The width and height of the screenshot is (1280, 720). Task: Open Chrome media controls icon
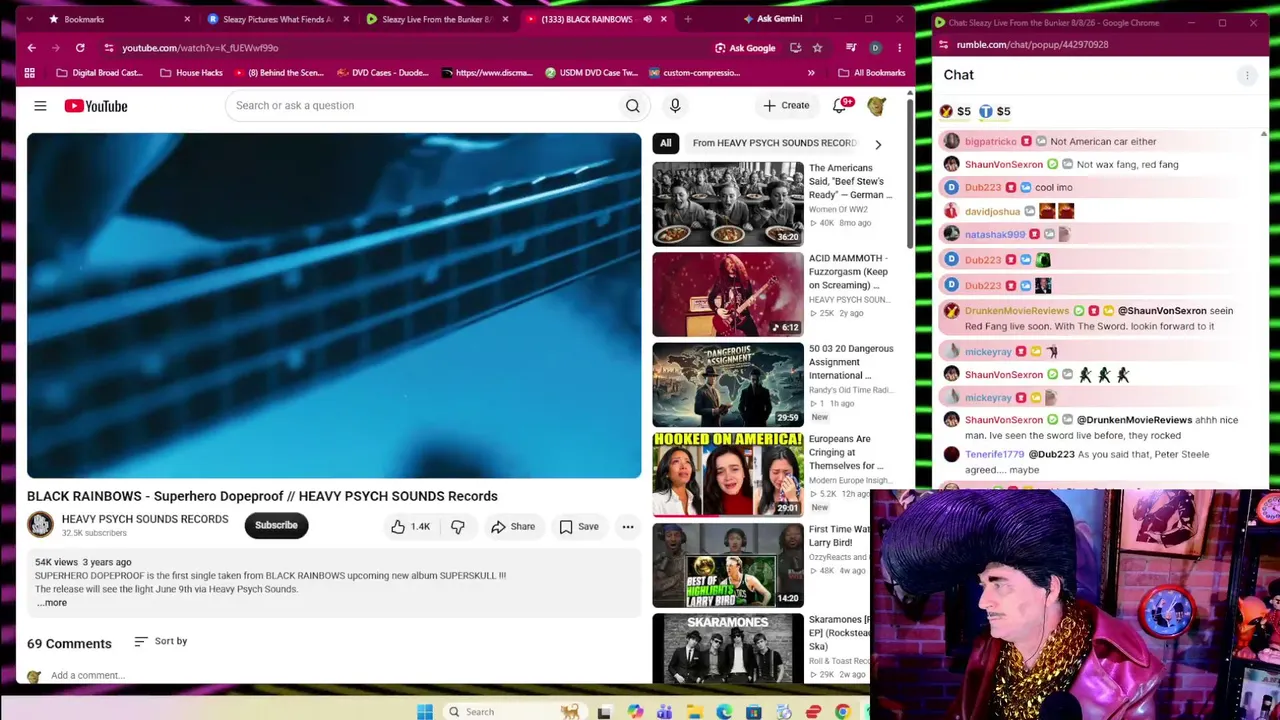coord(851,47)
